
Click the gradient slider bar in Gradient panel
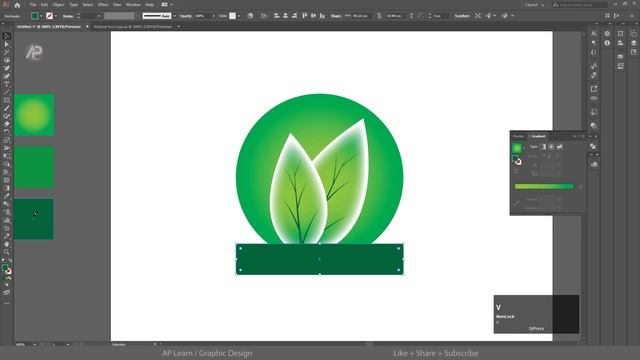click(x=544, y=187)
